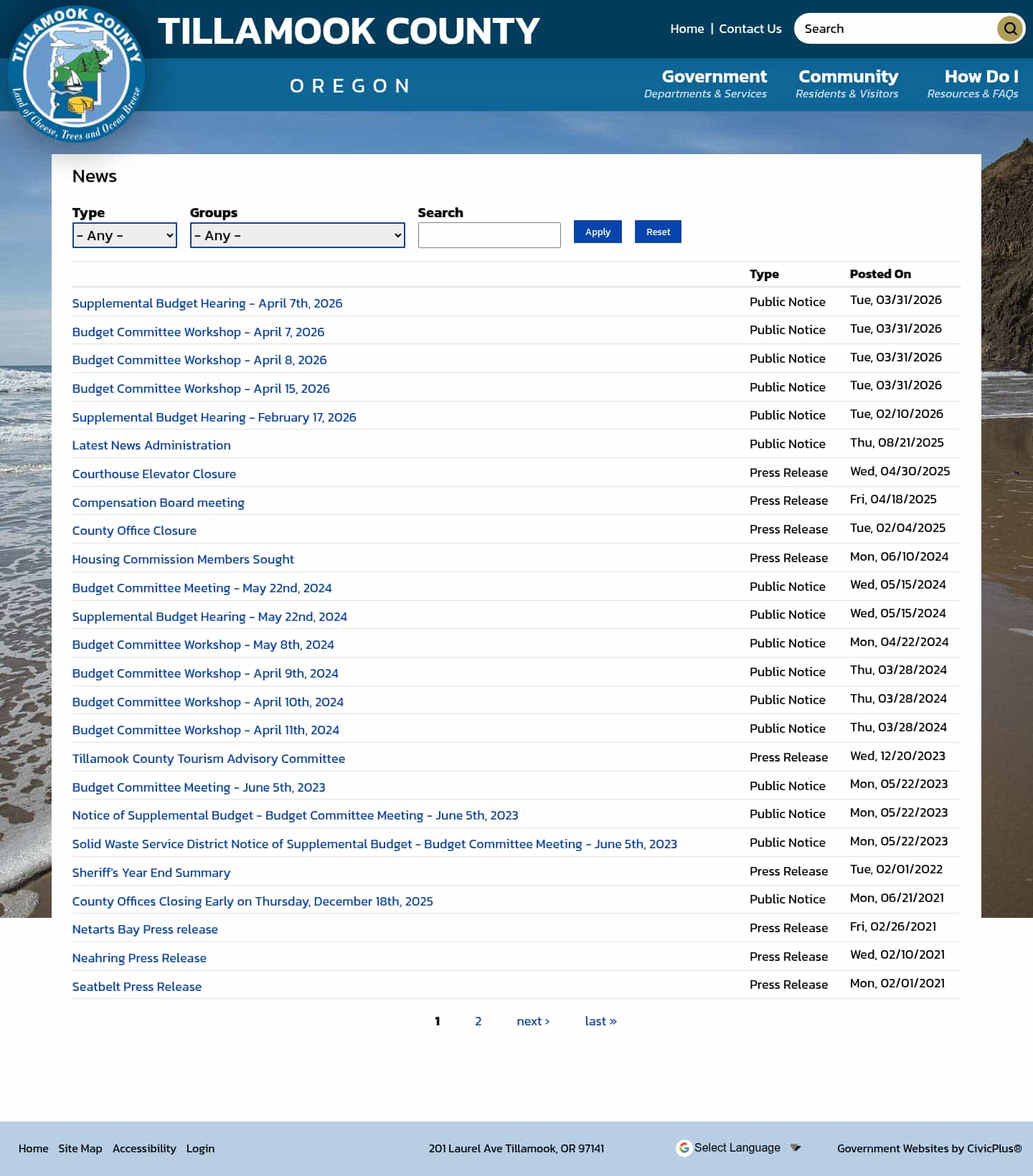The height and width of the screenshot is (1176, 1033).
Task: Click the Reset filter button
Action: tap(658, 232)
